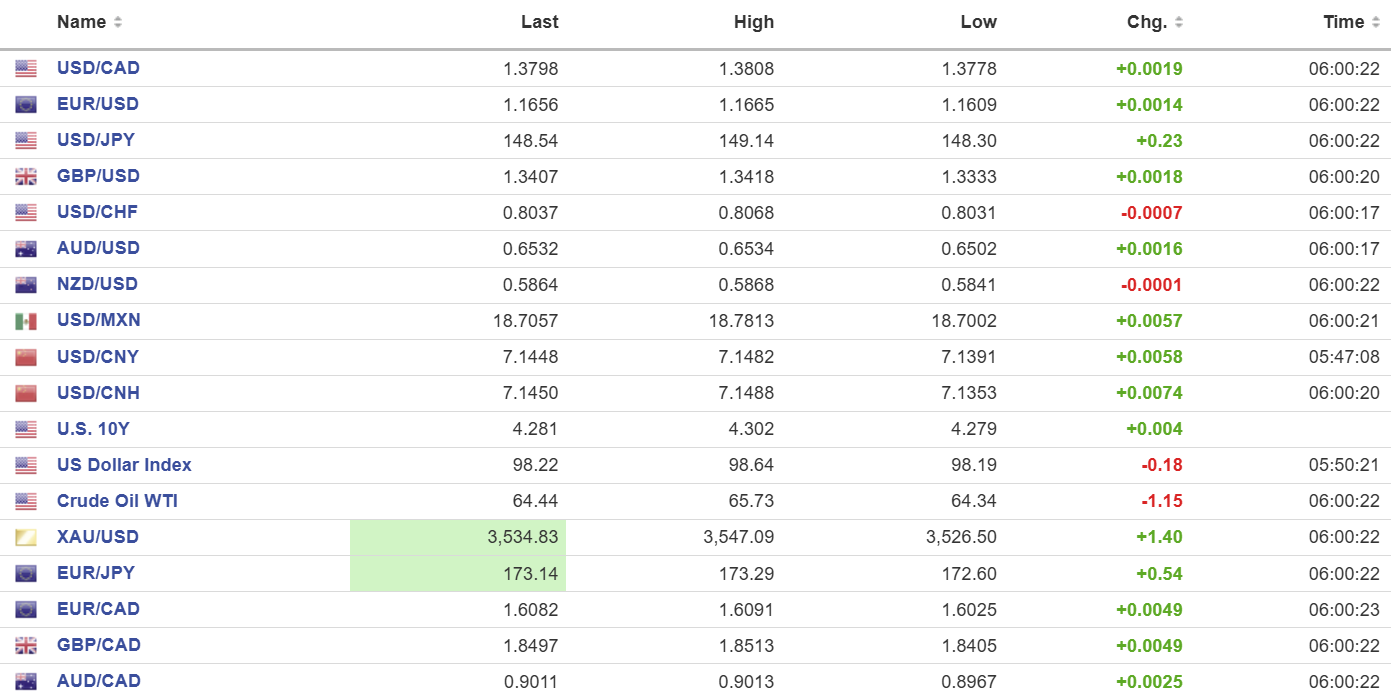Click the EUR/CAD time 06:00:23
Viewport: 1391px width, 692px height.
[x=1344, y=609]
